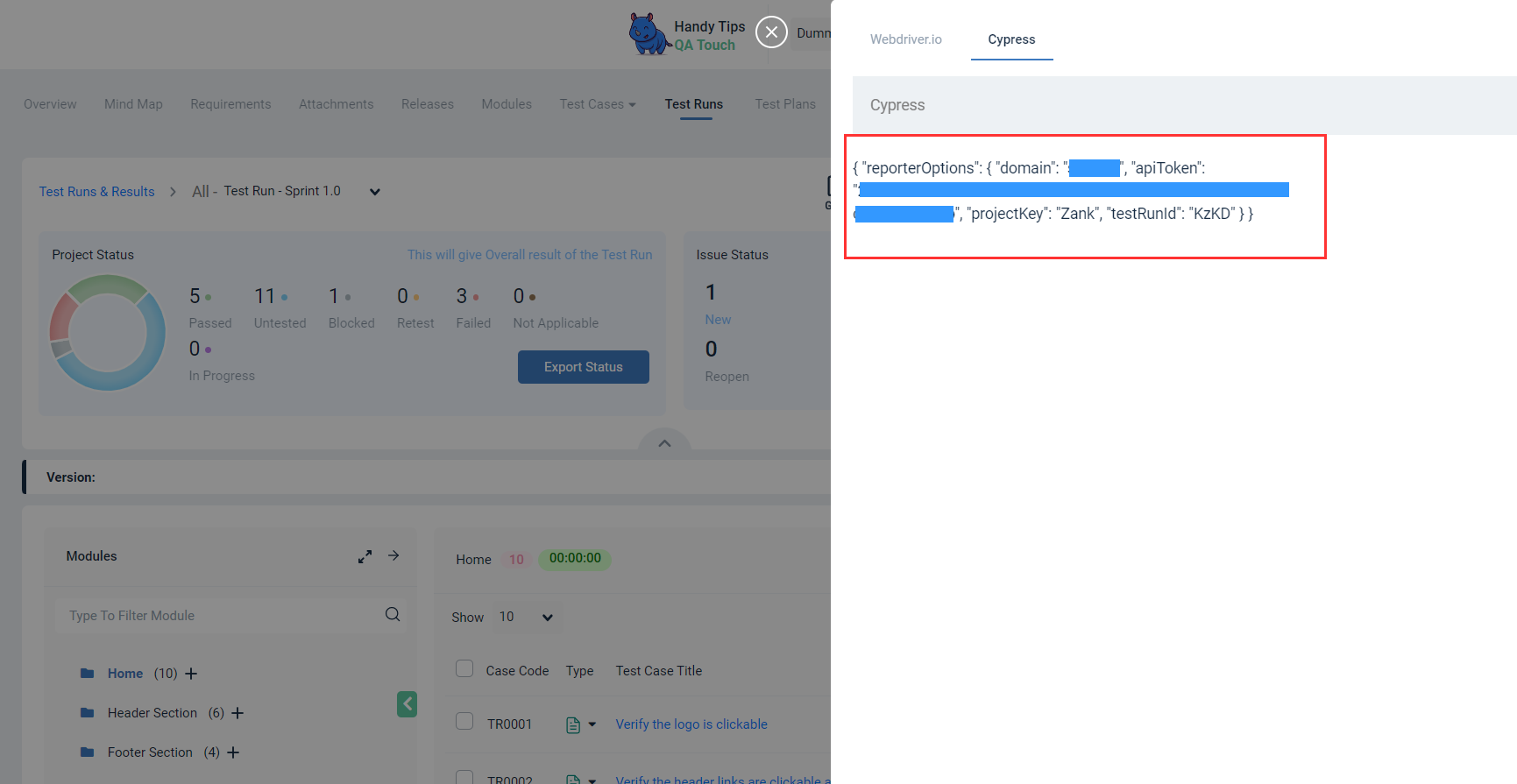The image size is (1517, 784).
Task: Click the Project Status donut chart
Action: point(107,333)
